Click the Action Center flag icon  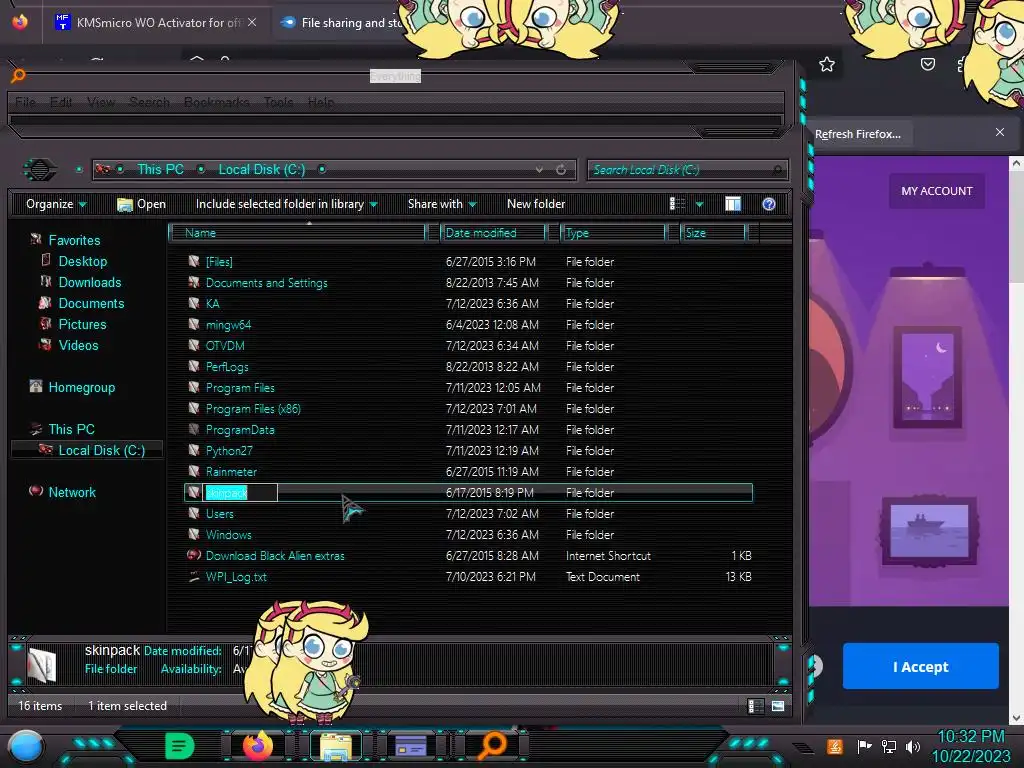coord(865,746)
